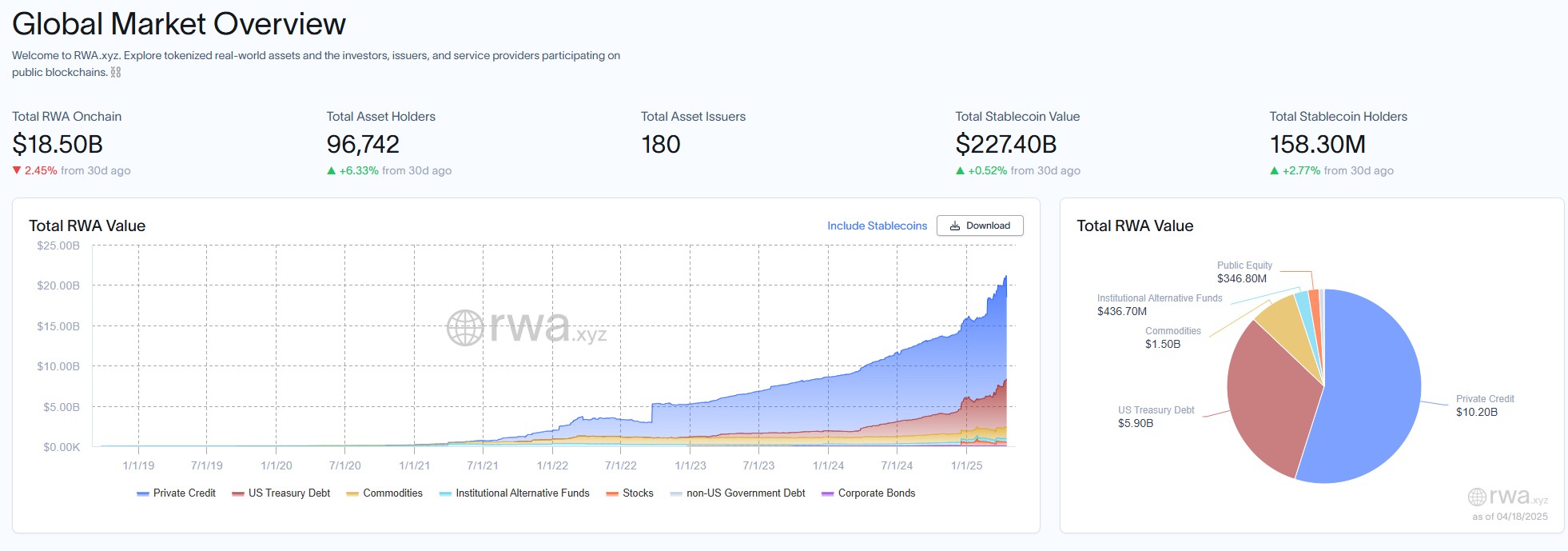The width and height of the screenshot is (1568, 551).
Task: Click the rwa.xyz globe watermark in area chart
Action: click(465, 328)
